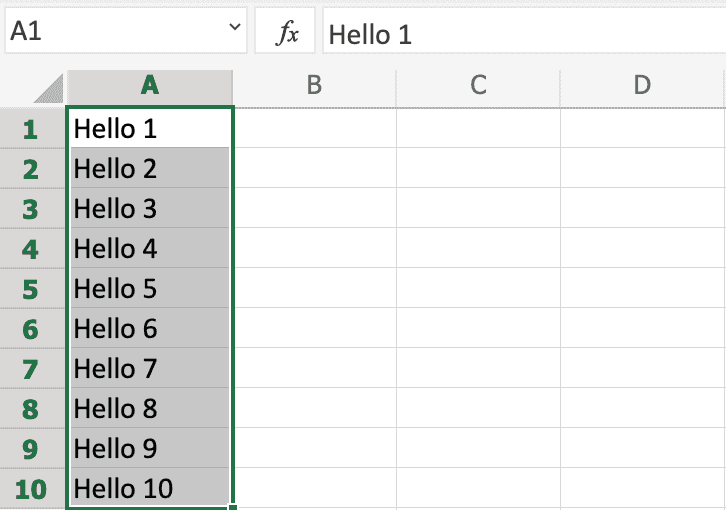
Task: Click empty cell C6
Action: [478, 328]
